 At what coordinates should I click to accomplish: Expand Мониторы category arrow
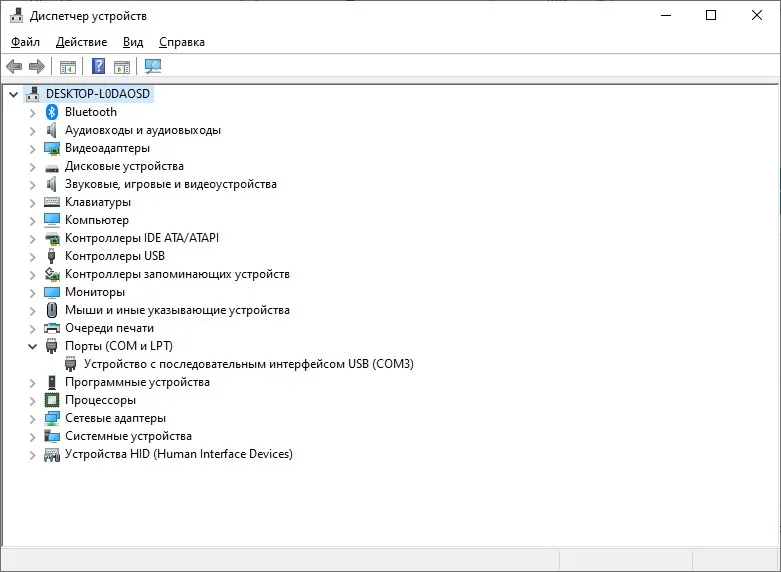click(32, 293)
